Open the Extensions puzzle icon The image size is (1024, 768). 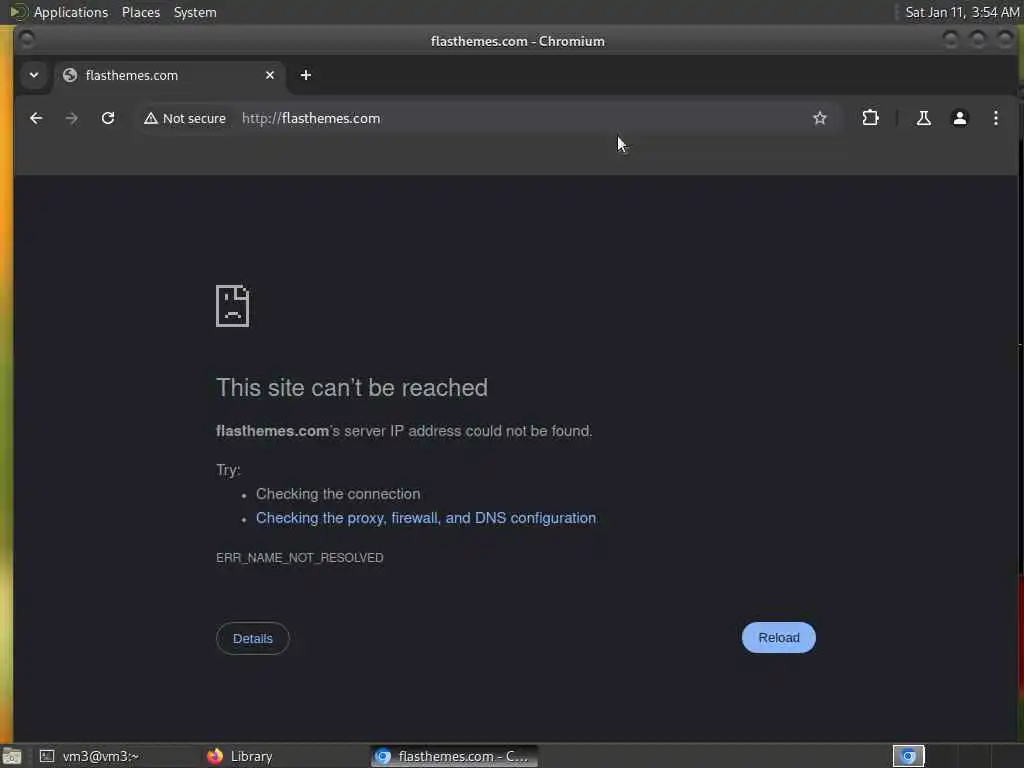[870, 118]
